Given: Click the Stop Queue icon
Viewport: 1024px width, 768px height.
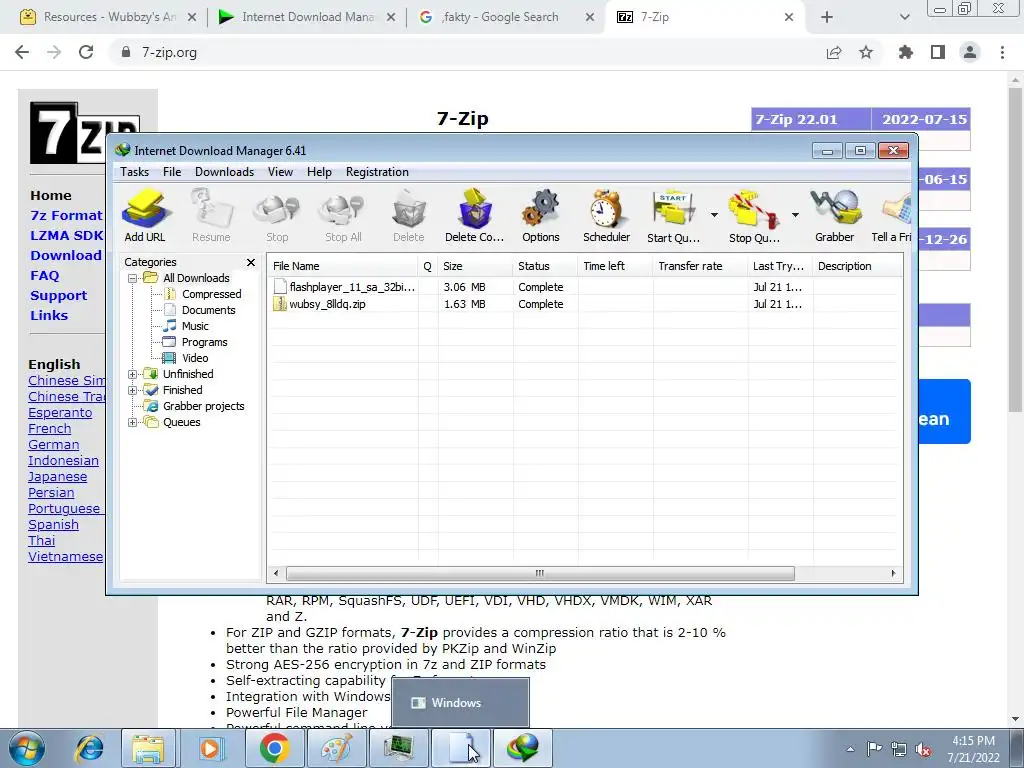Looking at the screenshot, I should coord(754,216).
